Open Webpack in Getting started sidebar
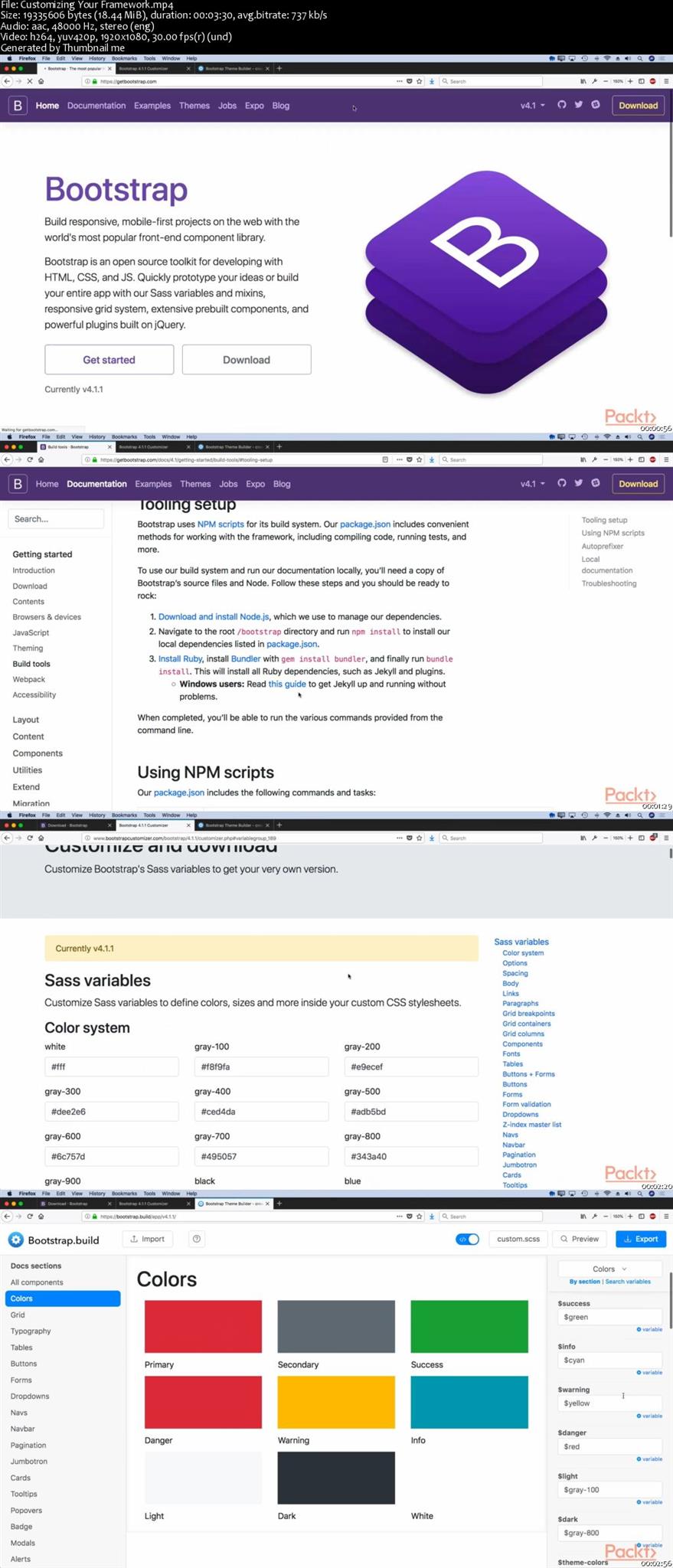This screenshot has width=673, height=1568. click(x=28, y=679)
